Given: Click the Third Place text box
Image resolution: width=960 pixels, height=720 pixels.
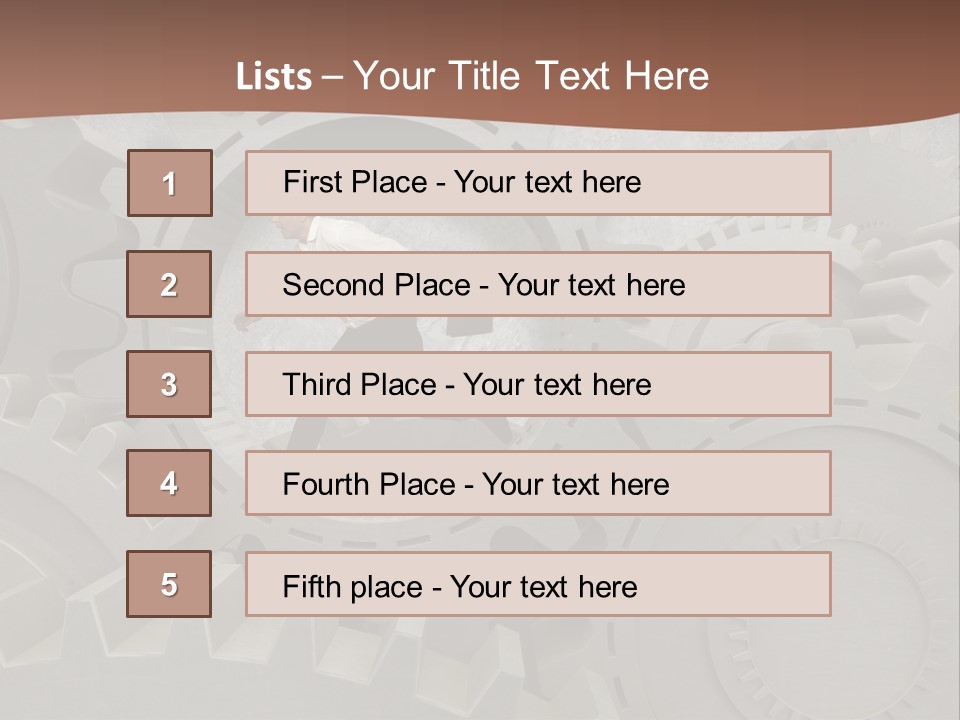Looking at the screenshot, I should (x=538, y=384).
